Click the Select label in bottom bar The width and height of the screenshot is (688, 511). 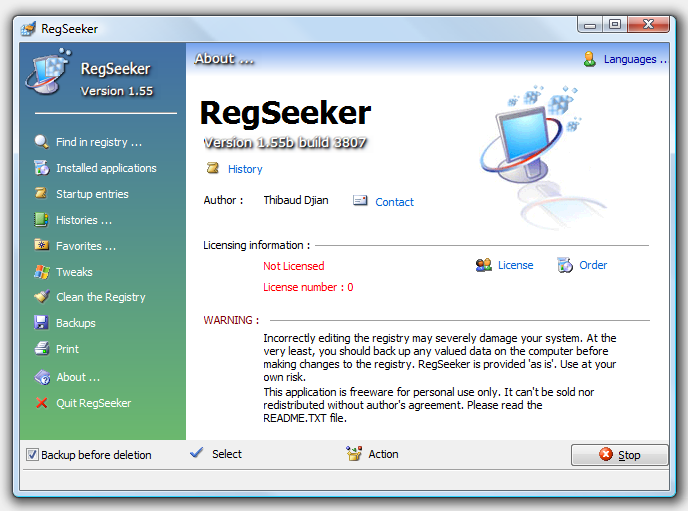point(227,454)
